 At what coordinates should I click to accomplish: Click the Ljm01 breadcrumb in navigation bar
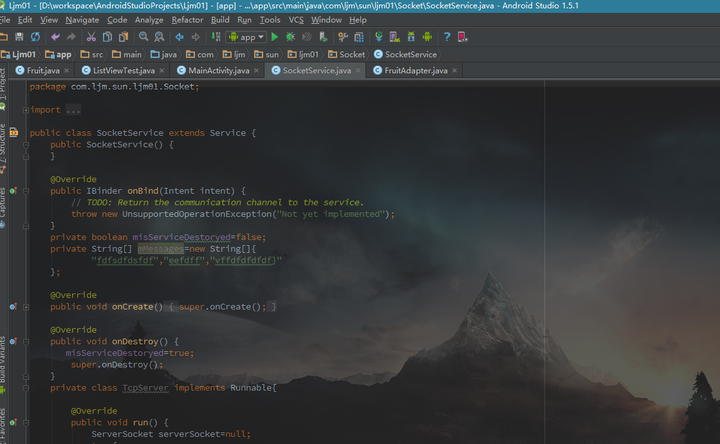24,54
